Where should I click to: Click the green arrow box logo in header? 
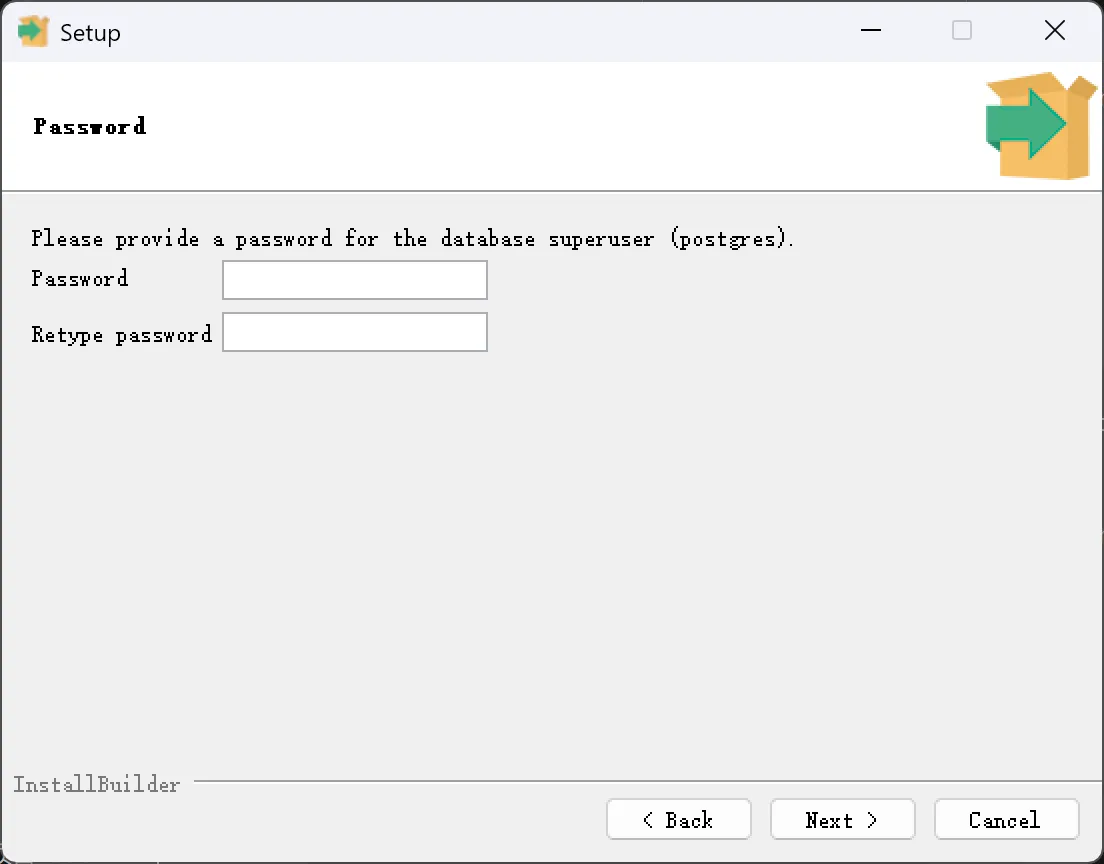[1041, 125]
